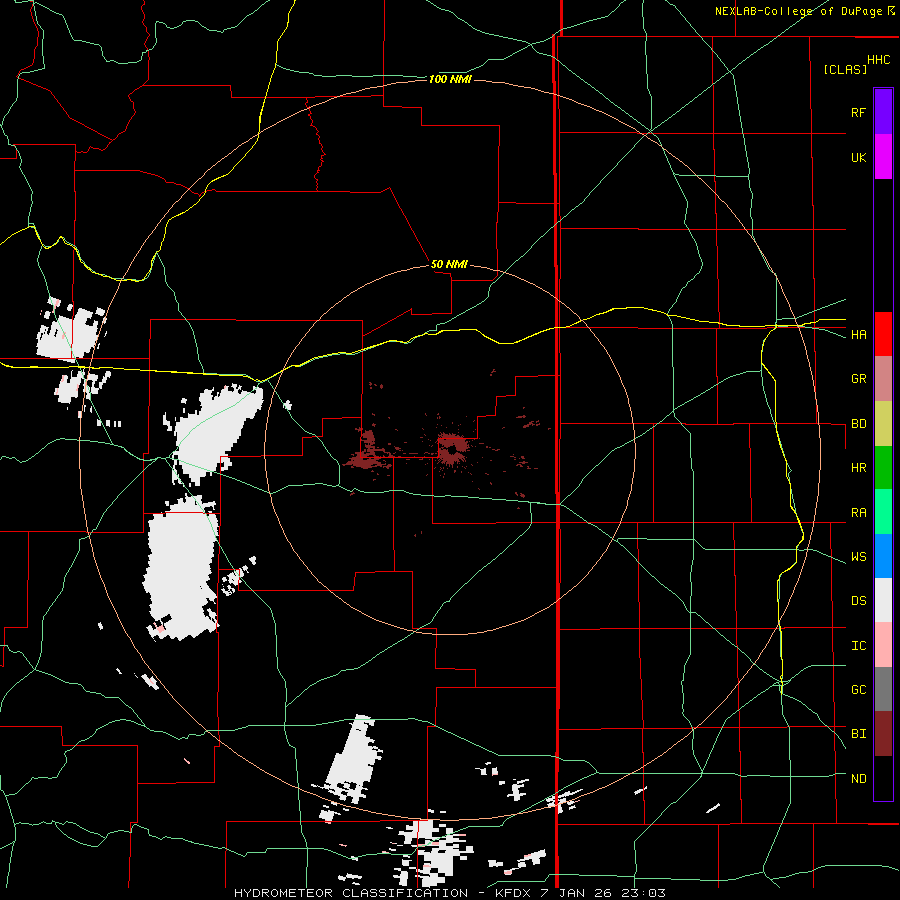The image size is (900, 900).
Task: Click the HR legend label
Action: tap(858, 468)
